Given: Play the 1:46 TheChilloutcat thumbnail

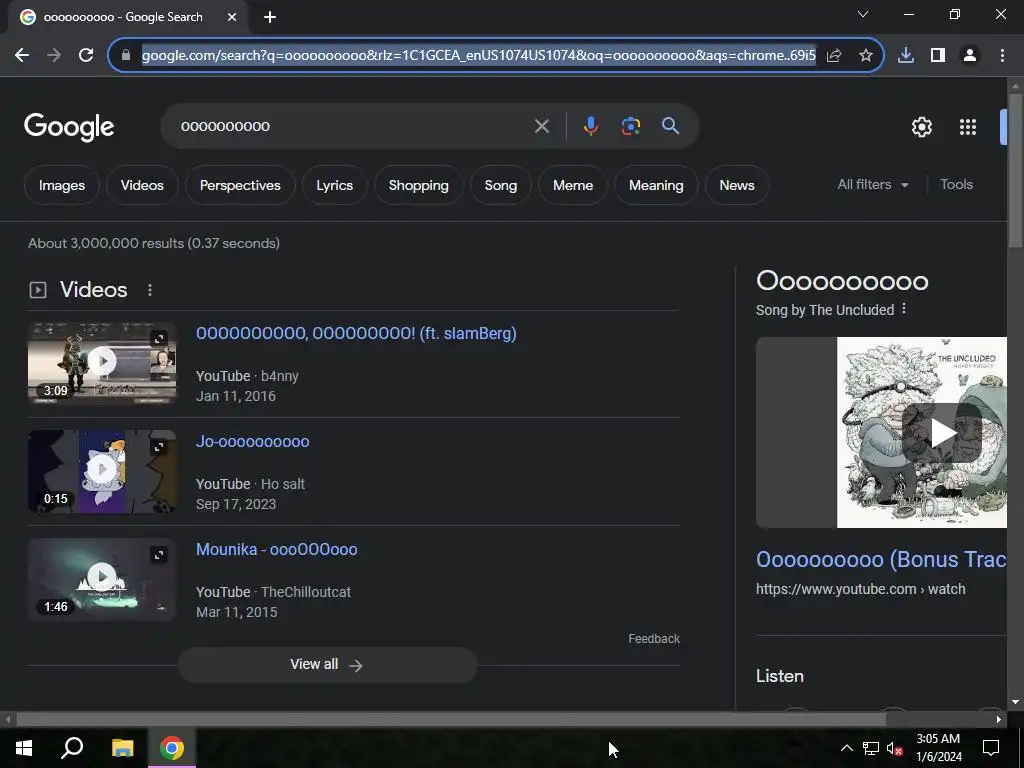Looking at the screenshot, I should pyautogui.click(x=102, y=579).
